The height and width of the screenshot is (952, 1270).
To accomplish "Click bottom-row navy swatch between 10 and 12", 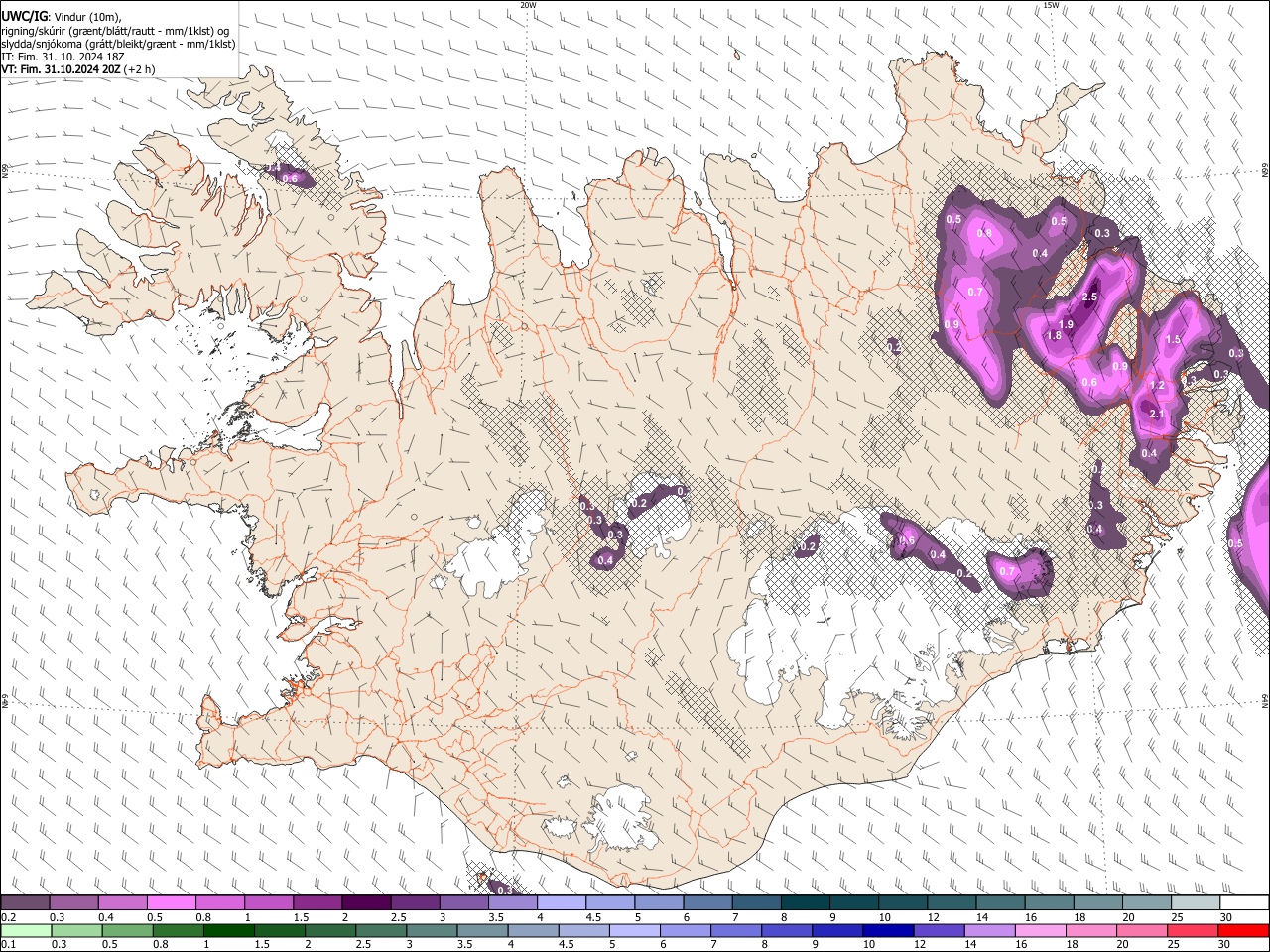I will click(889, 930).
